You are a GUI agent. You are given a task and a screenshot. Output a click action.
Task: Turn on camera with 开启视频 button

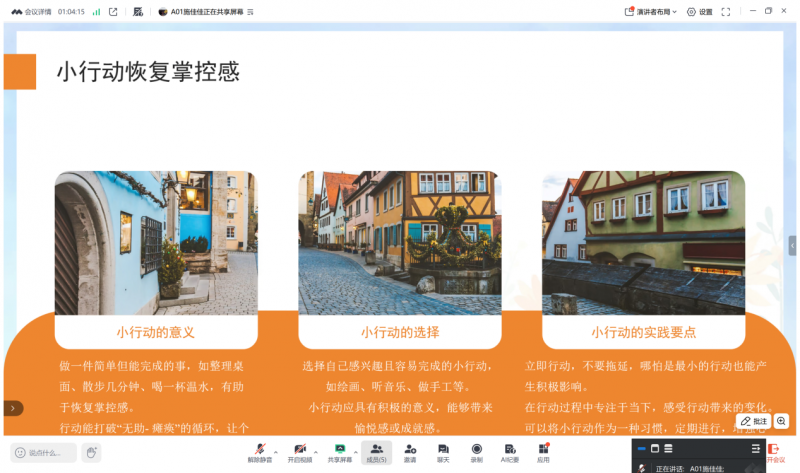[299, 451]
